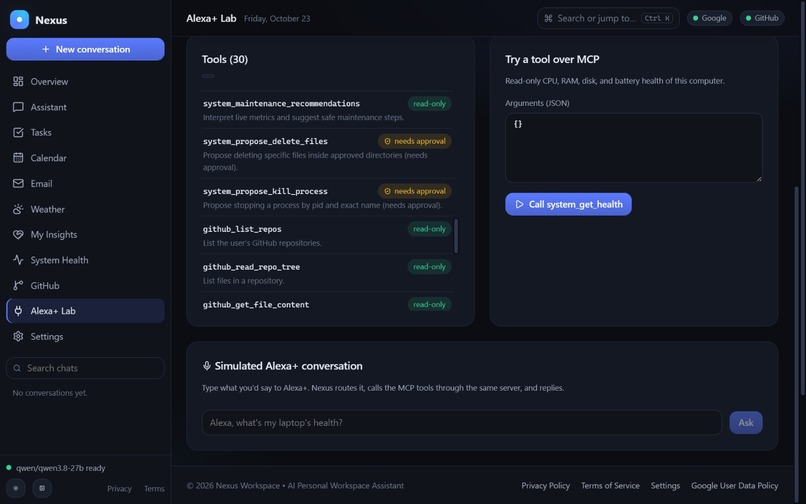Open Weather via its cloud-sun icon
Image resolution: width=806 pixels, height=504 pixels.
click(x=18, y=209)
